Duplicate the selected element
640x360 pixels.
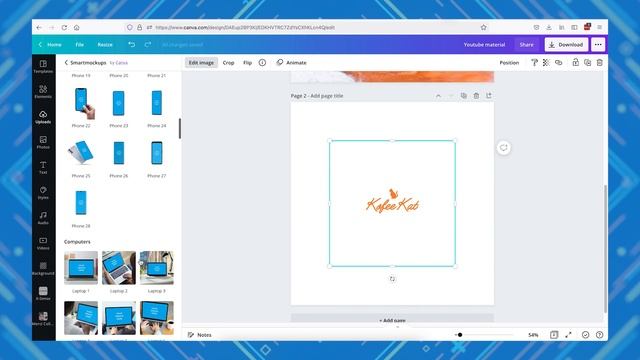[x=587, y=62]
